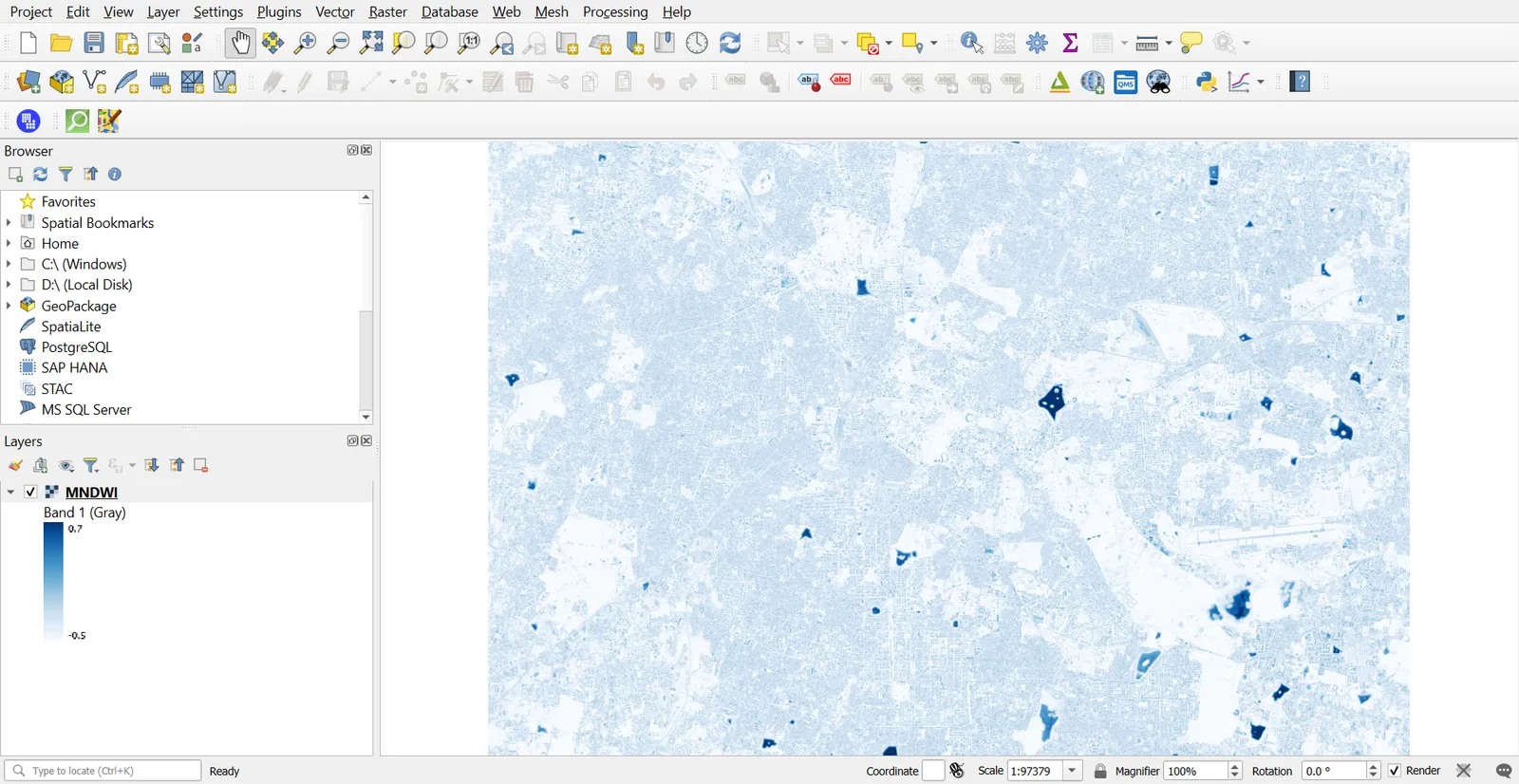Screen dimensions: 1519x784
Task: Select MS SQL Server entry
Action: pyautogui.click(x=86, y=409)
